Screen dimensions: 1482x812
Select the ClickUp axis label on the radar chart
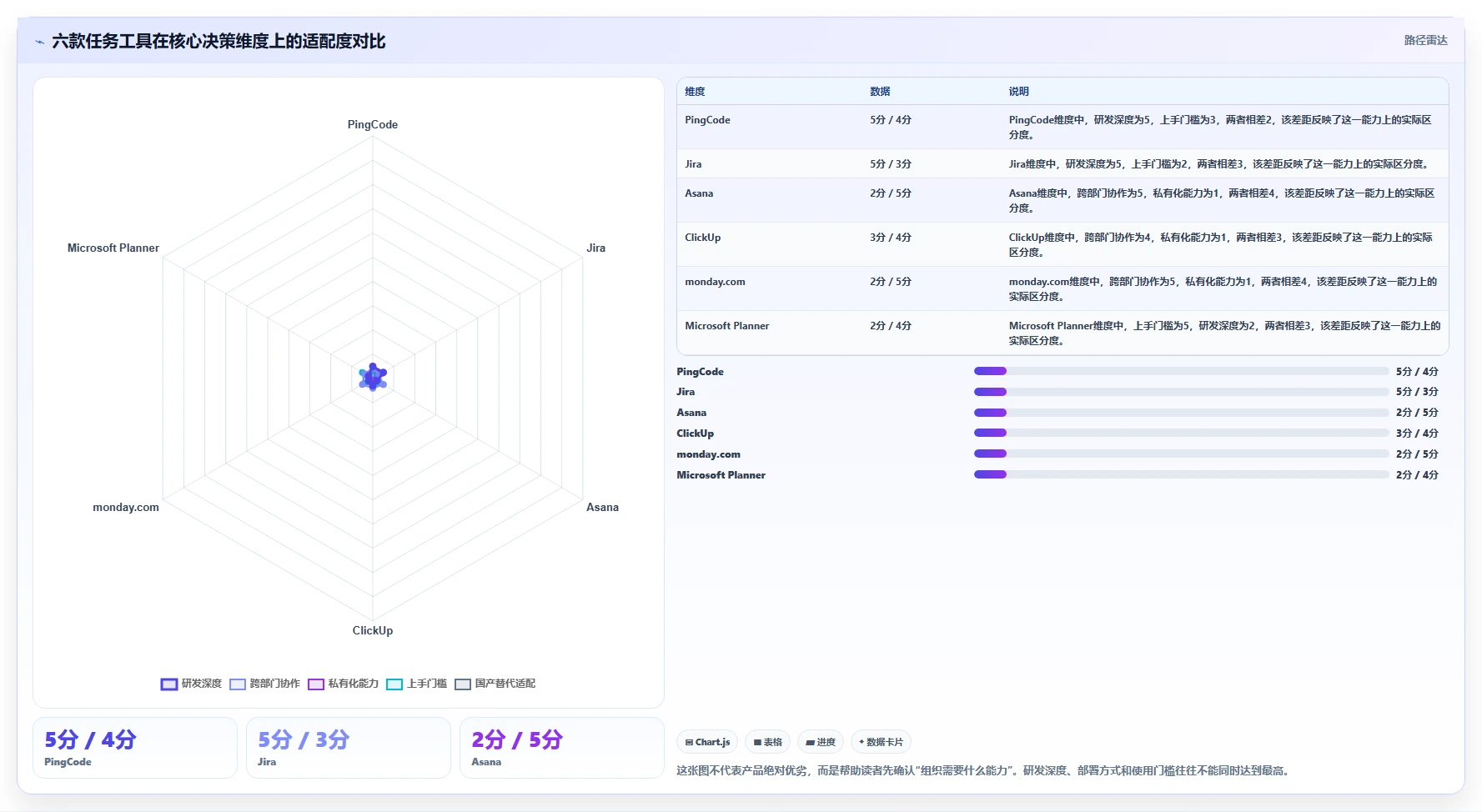coord(373,630)
